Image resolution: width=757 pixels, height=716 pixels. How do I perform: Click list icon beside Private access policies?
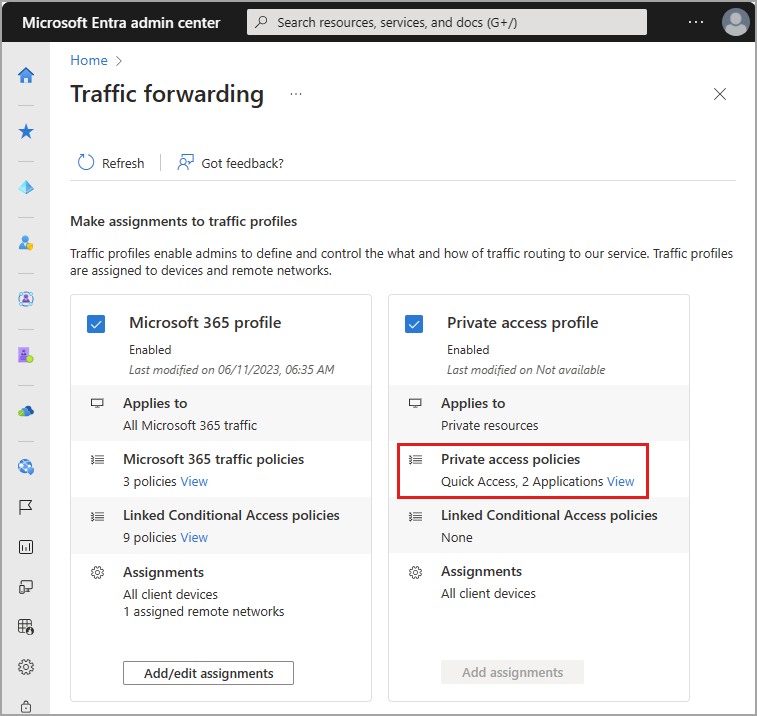coord(415,460)
